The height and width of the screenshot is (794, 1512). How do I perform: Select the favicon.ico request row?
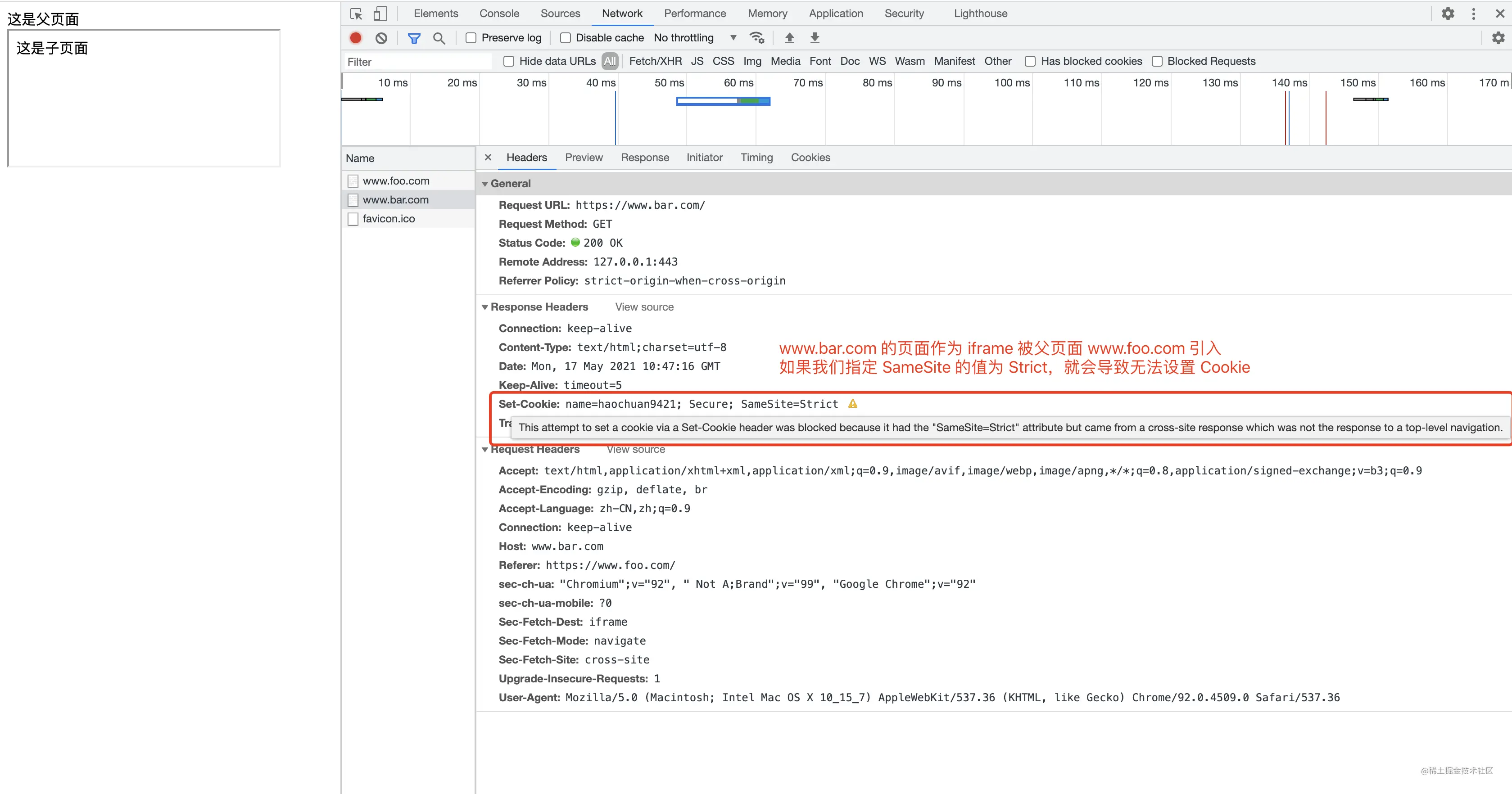[x=408, y=218]
